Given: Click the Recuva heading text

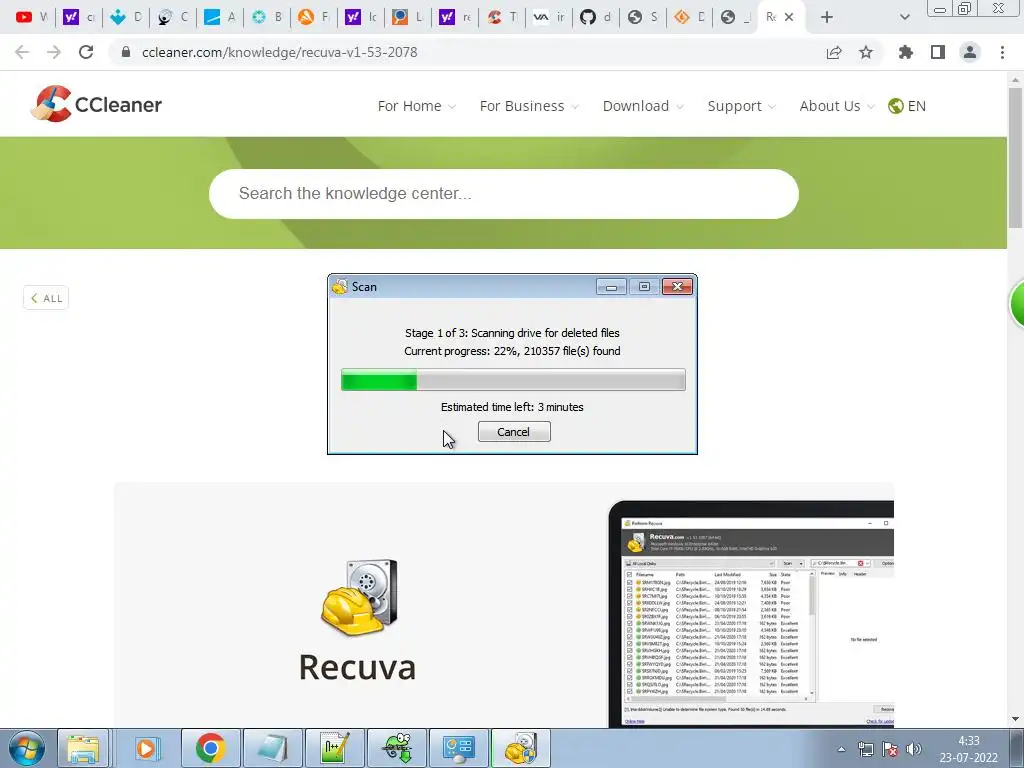Looking at the screenshot, I should pyautogui.click(x=357, y=667).
